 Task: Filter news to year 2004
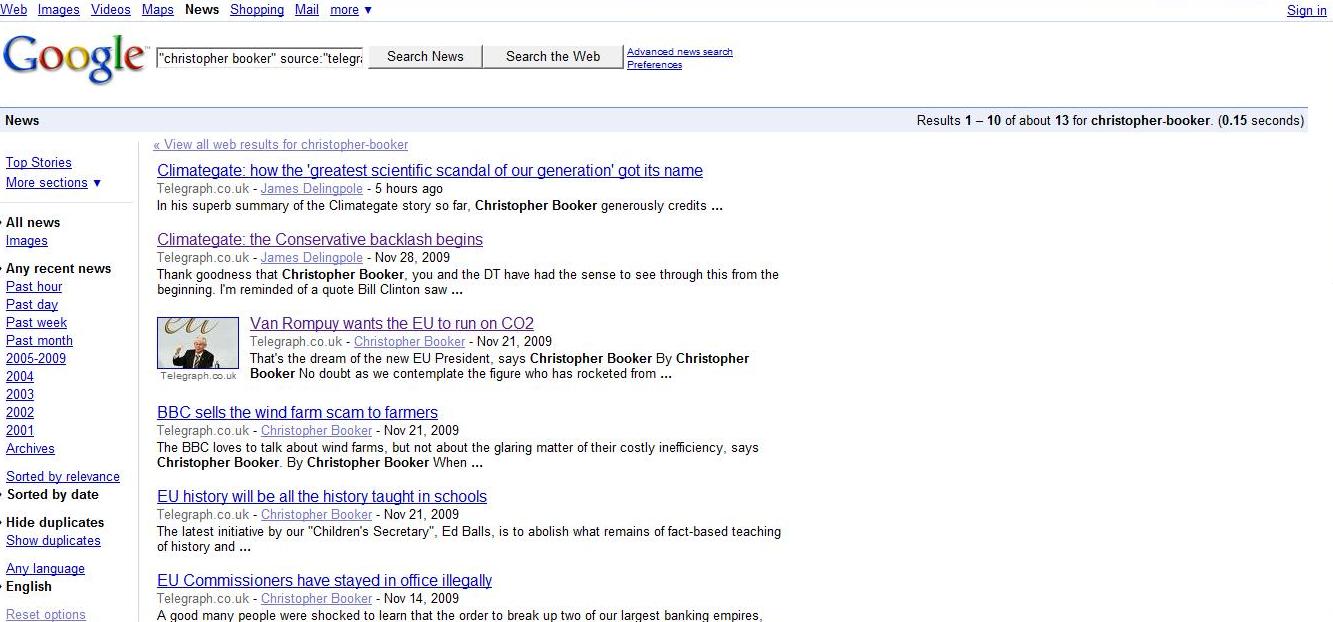pyautogui.click(x=20, y=377)
